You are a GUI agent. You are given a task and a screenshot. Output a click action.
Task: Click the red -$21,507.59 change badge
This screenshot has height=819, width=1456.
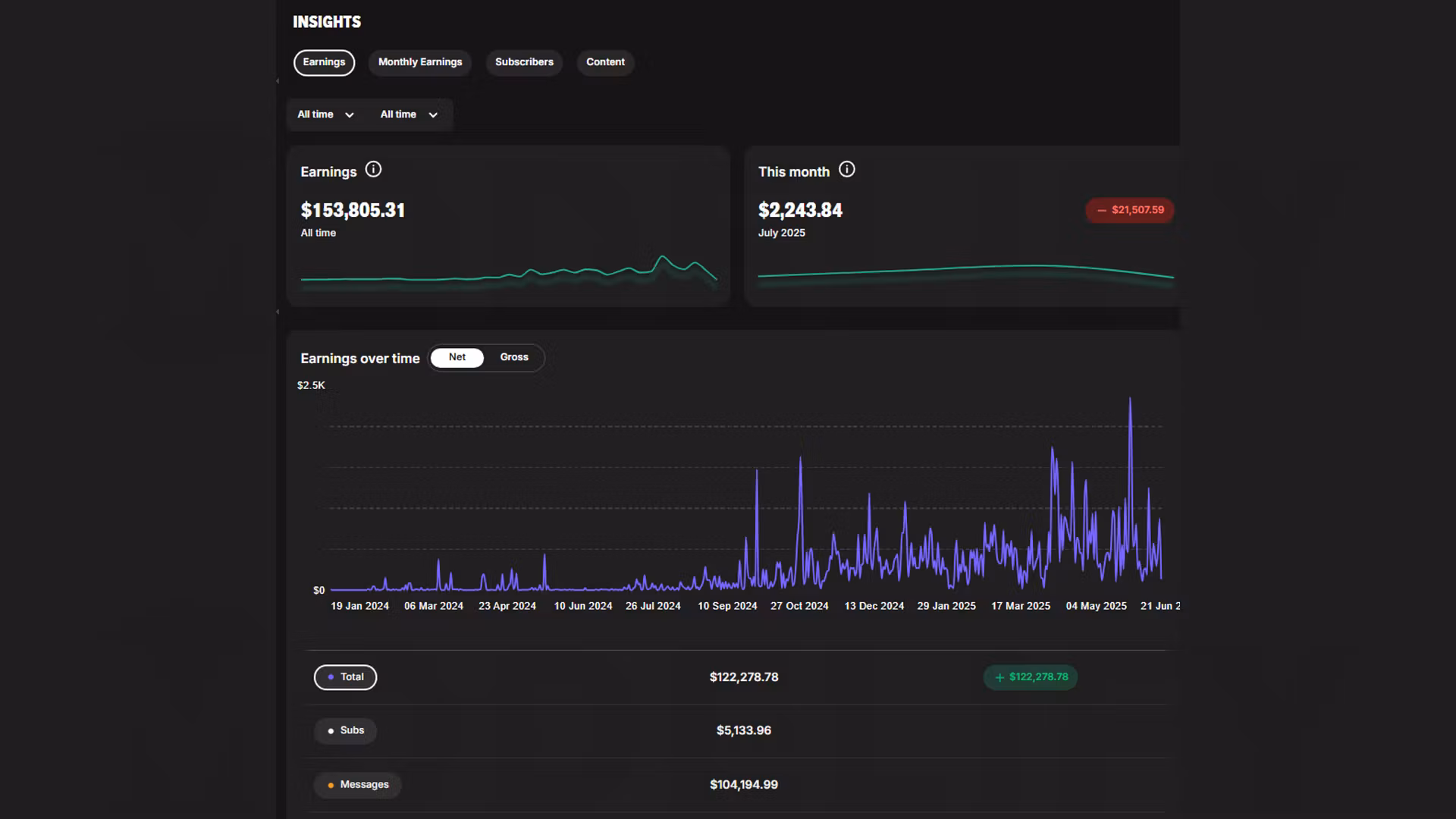pos(1129,210)
